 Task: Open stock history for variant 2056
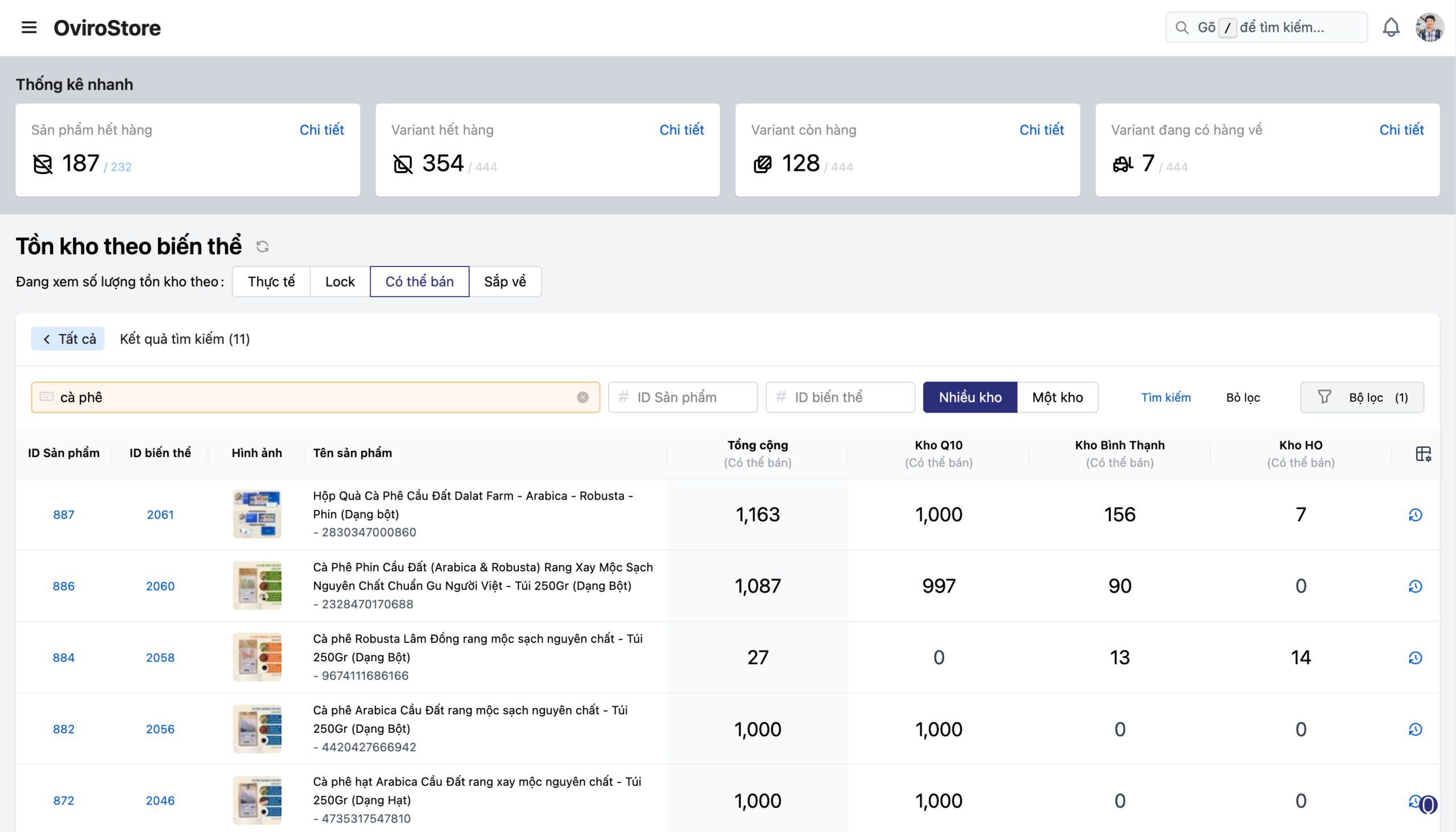pos(1415,729)
